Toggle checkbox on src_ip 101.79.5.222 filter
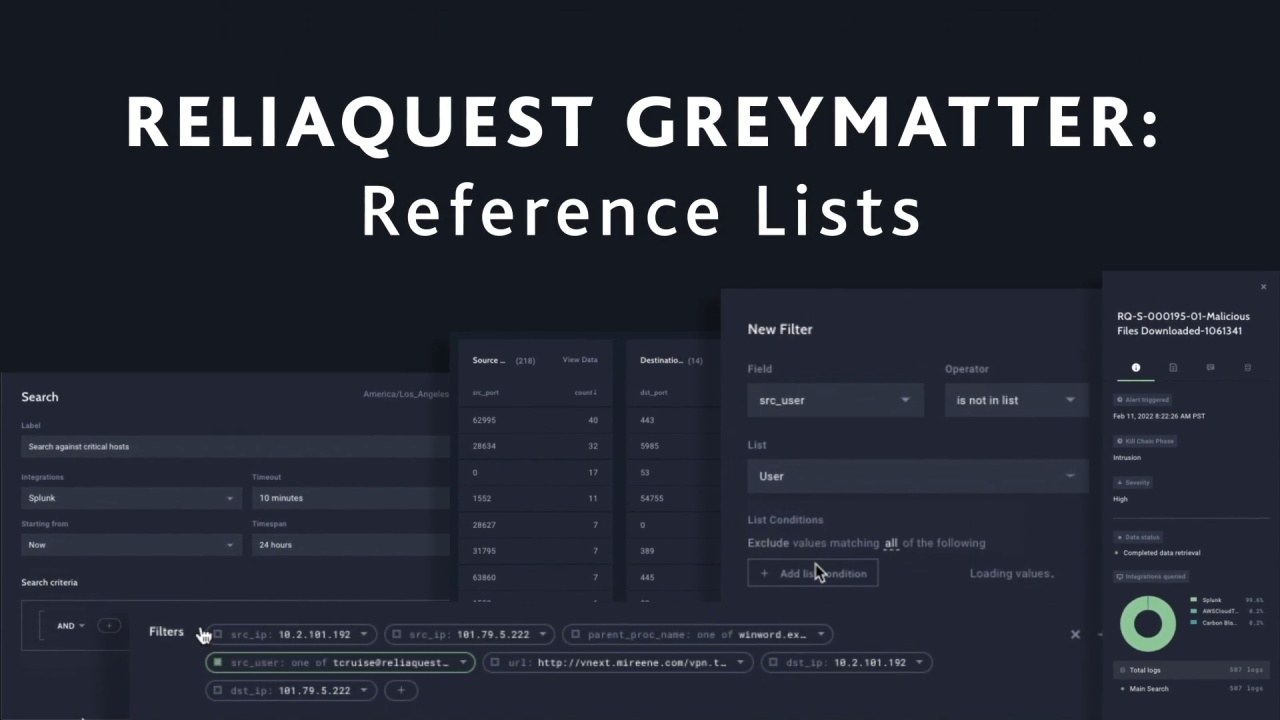 tap(397, 634)
